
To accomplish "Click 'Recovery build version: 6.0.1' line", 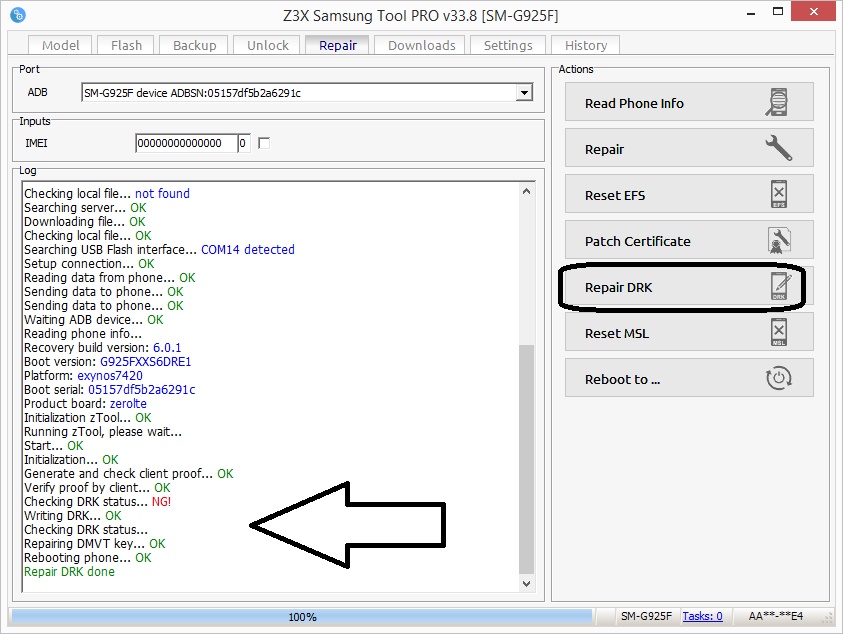I will [103, 348].
